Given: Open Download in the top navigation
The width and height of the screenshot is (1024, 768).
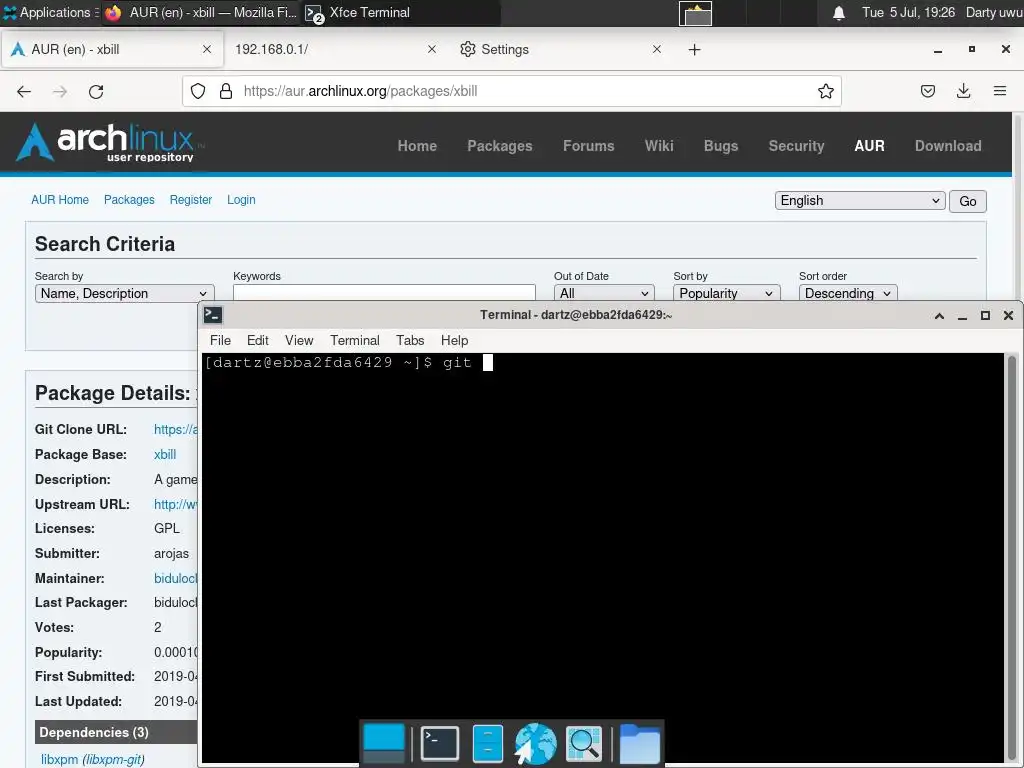Looking at the screenshot, I should (948, 146).
